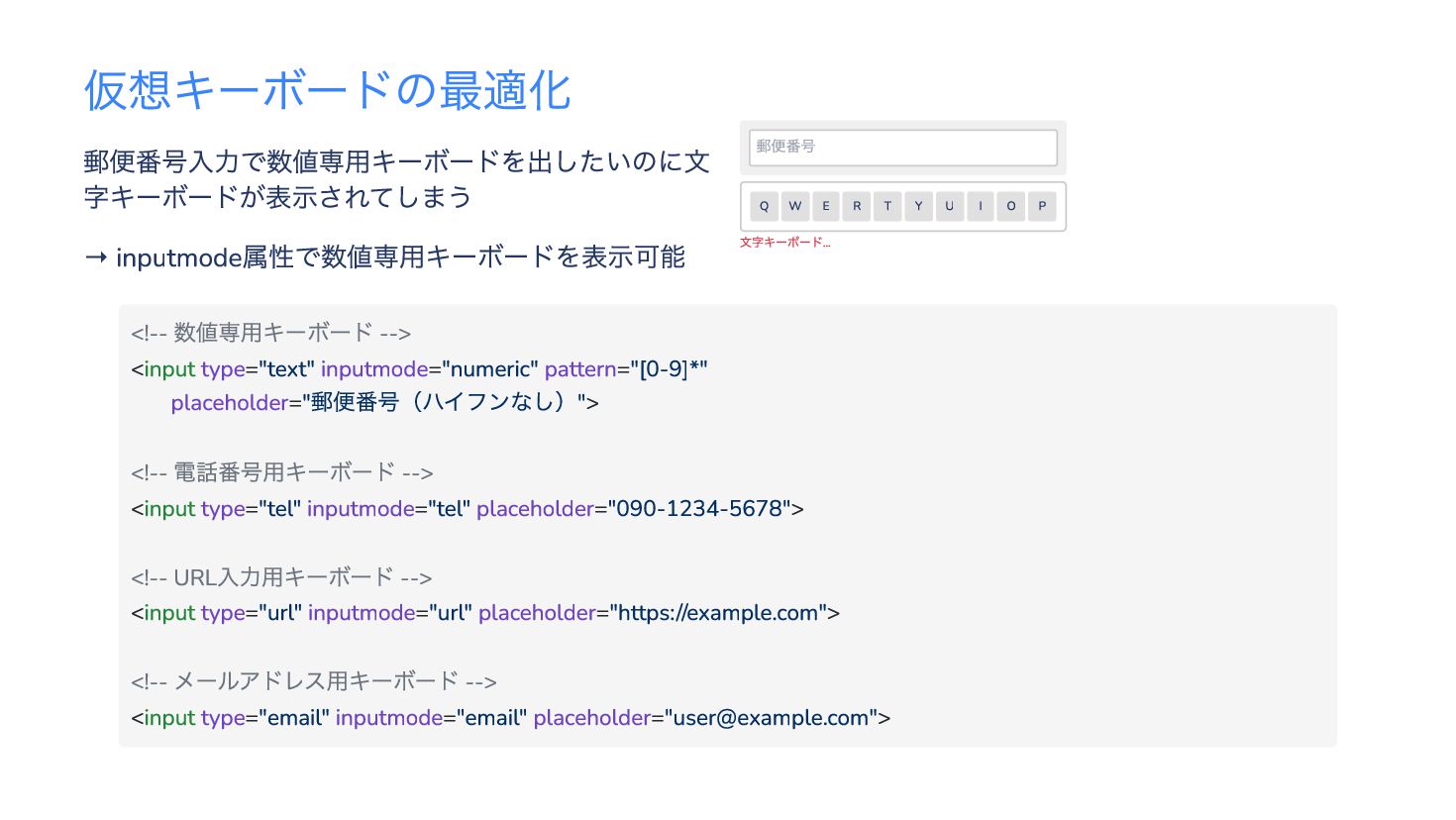
Task: Click the 電話番号用キーボード code comment
Action: tap(281, 472)
